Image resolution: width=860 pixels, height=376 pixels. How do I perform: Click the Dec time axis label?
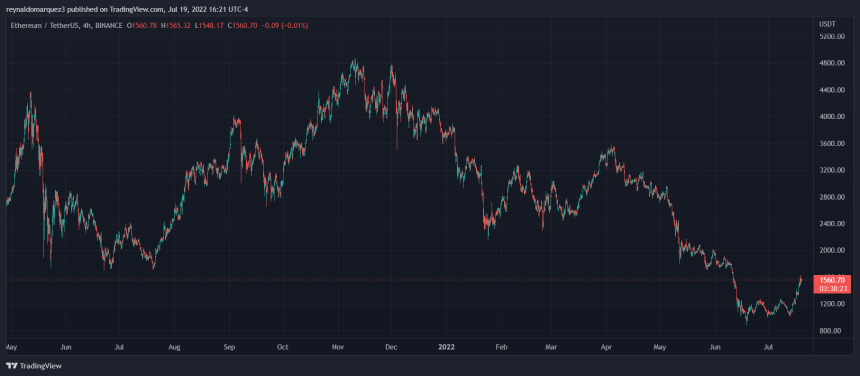(391, 347)
